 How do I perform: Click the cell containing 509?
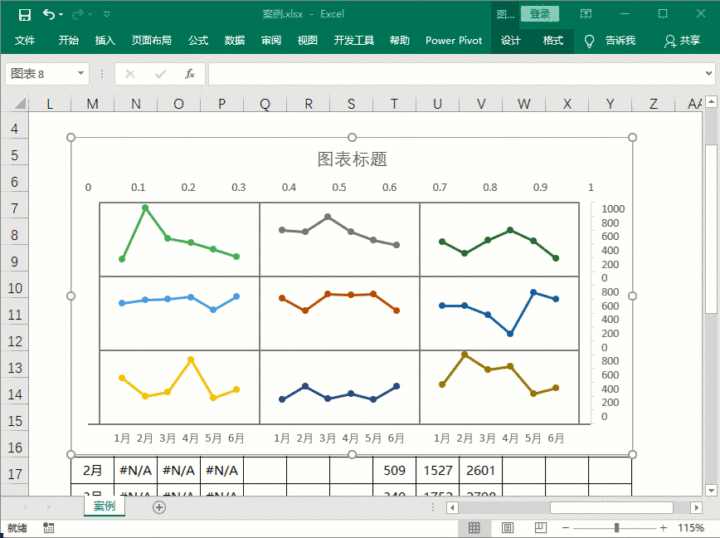point(394,470)
